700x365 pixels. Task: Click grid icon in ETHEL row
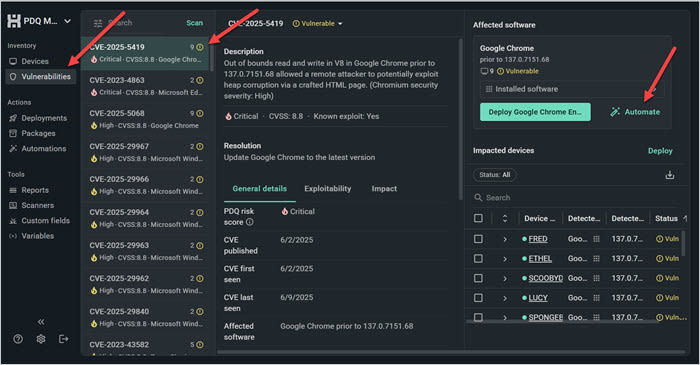pyautogui.click(x=596, y=258)
